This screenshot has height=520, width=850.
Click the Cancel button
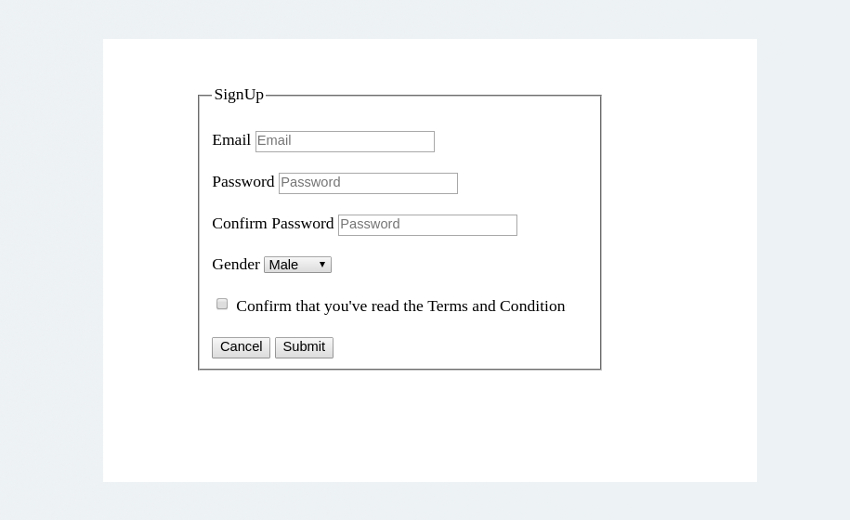[x=241, y=347]
